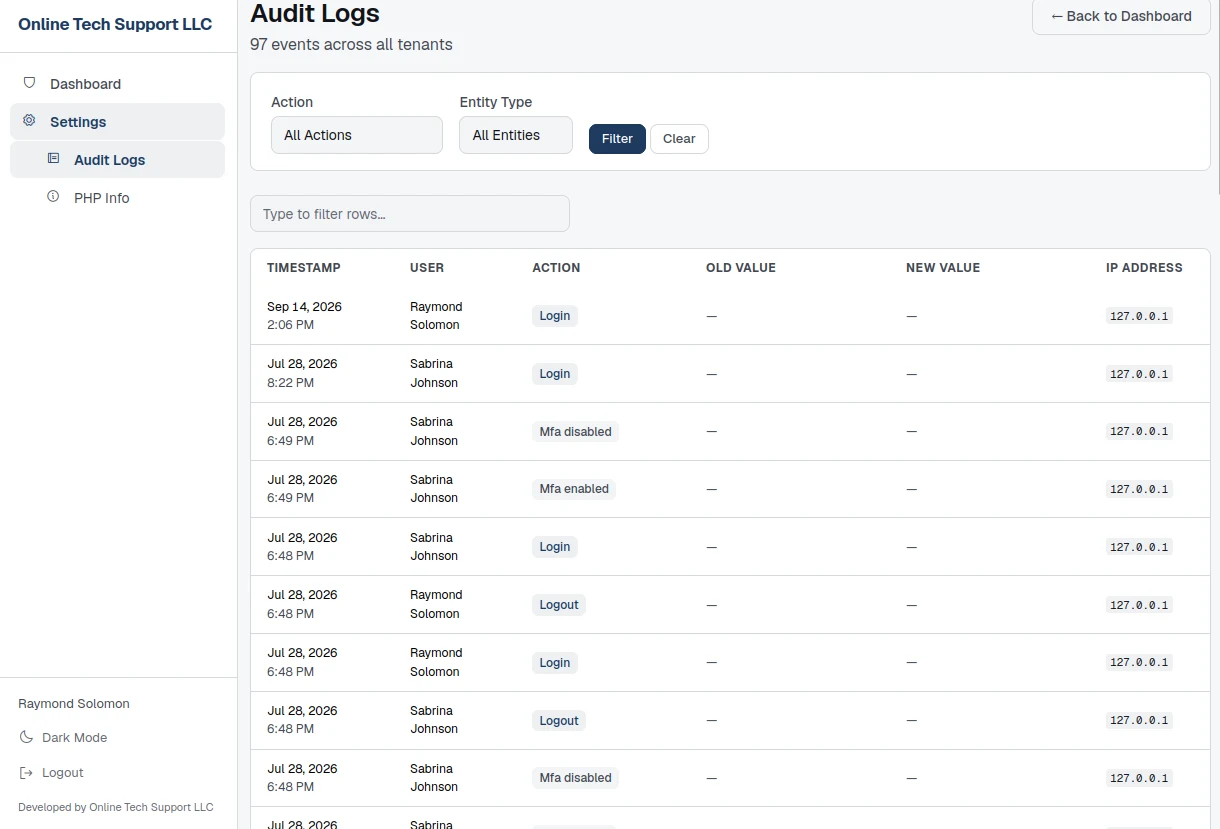The width and height of the screenshot is (1220, 829).
Task: Click the Dashboard shield icon
Action: pos(29,83)
